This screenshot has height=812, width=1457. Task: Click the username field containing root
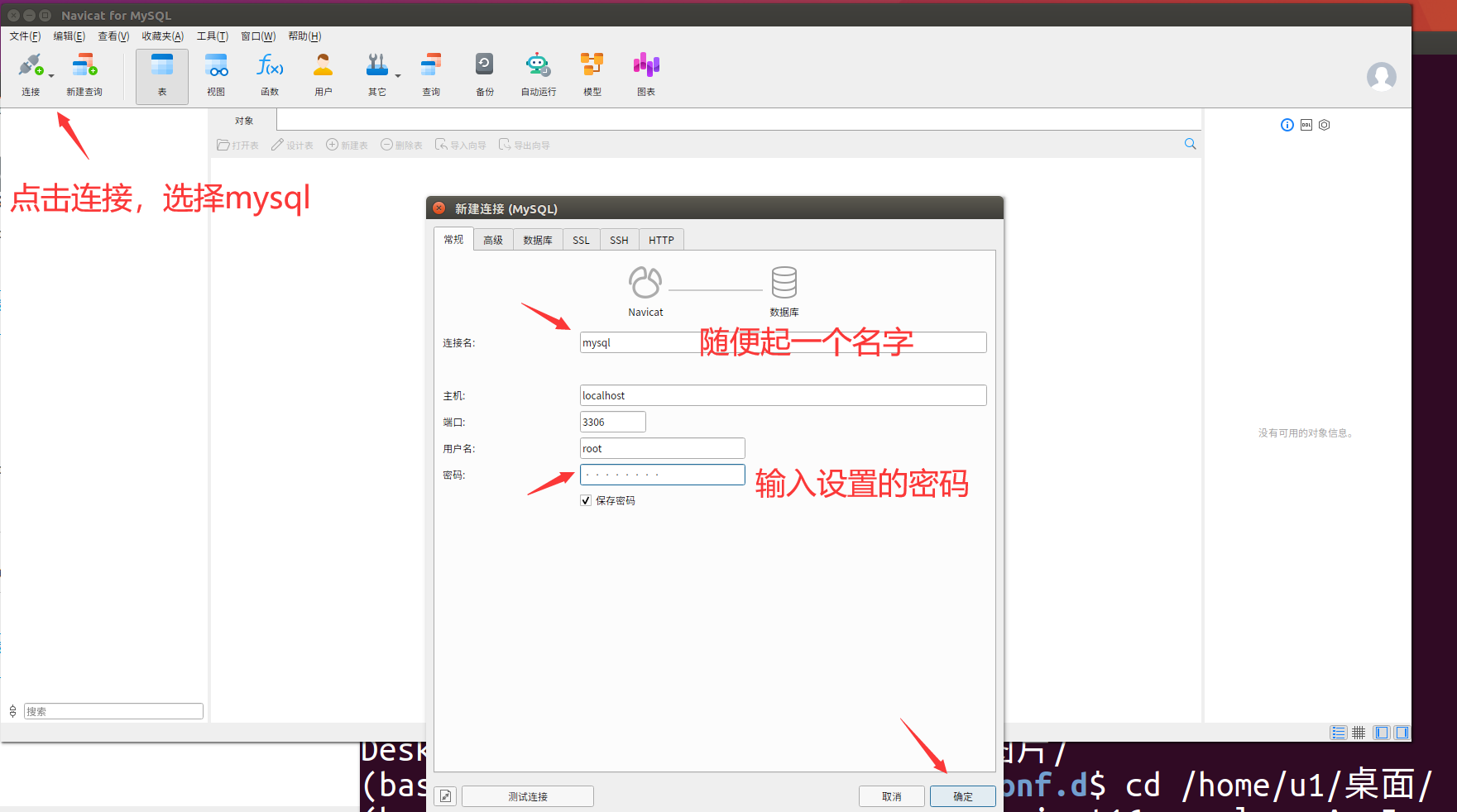point(662,448)
